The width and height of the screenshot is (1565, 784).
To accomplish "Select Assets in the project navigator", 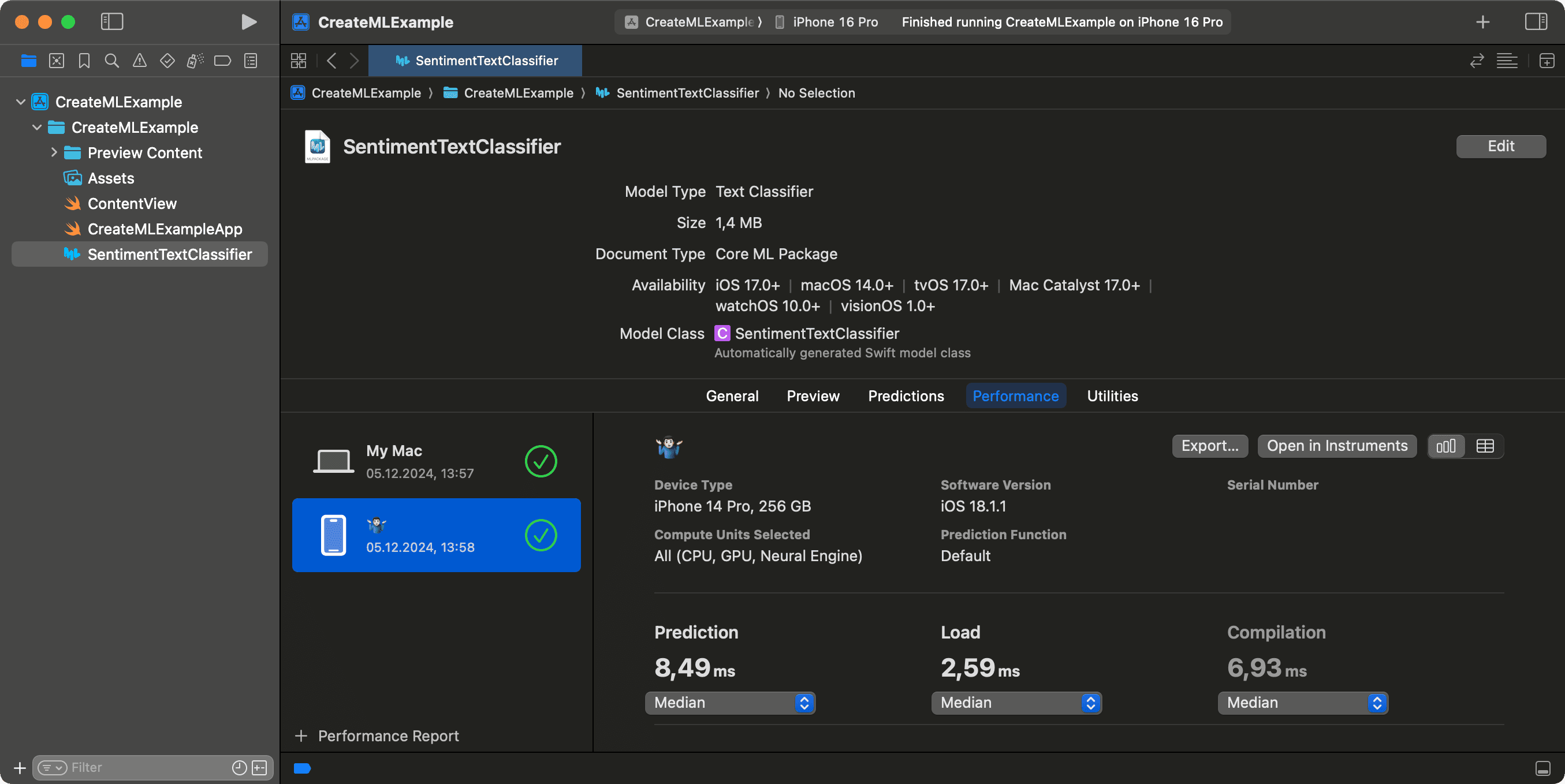I will [x=110, y=178].
